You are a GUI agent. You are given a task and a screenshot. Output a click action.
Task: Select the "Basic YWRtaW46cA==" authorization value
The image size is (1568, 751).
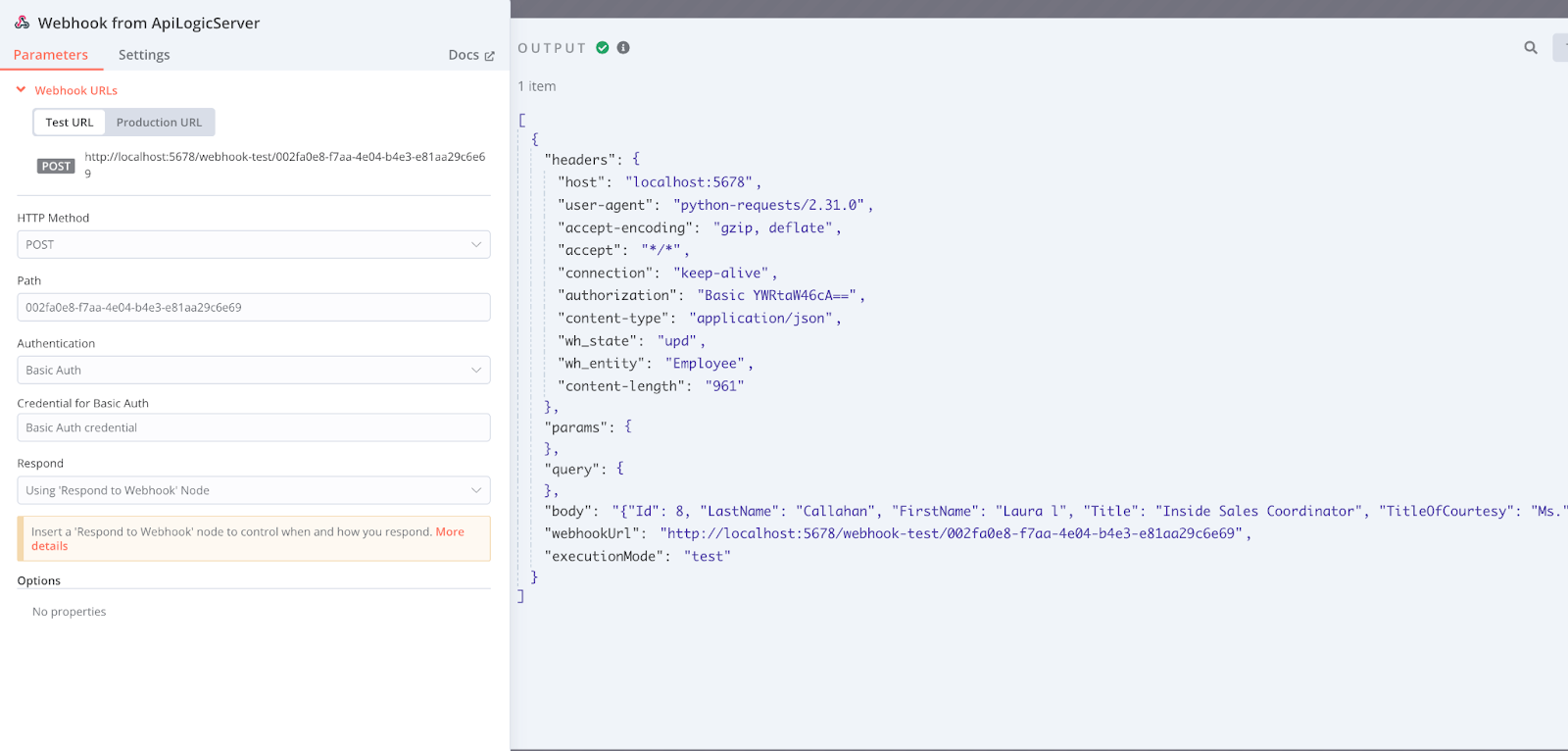777,295
